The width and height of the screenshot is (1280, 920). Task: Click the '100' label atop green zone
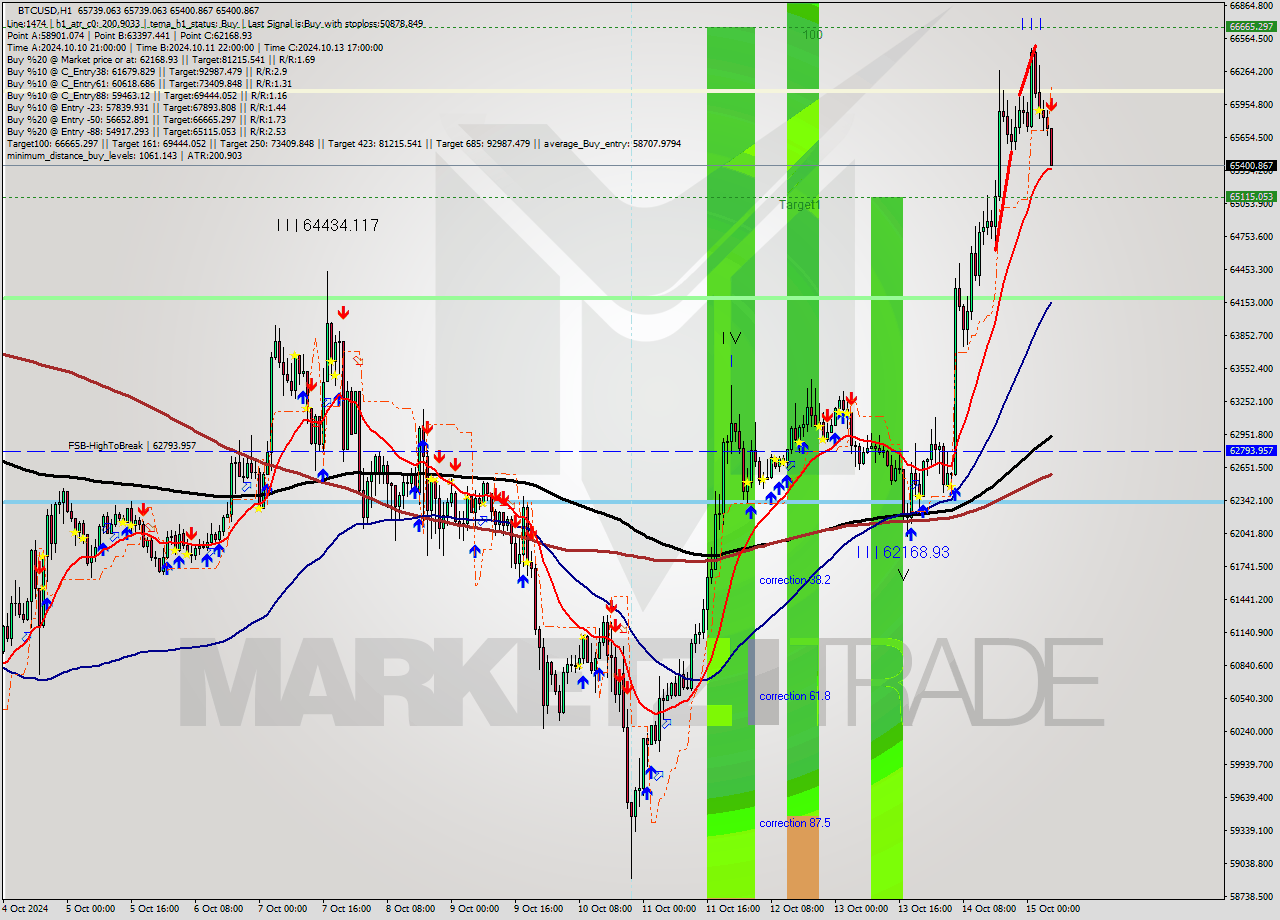[x=812, y=34]
